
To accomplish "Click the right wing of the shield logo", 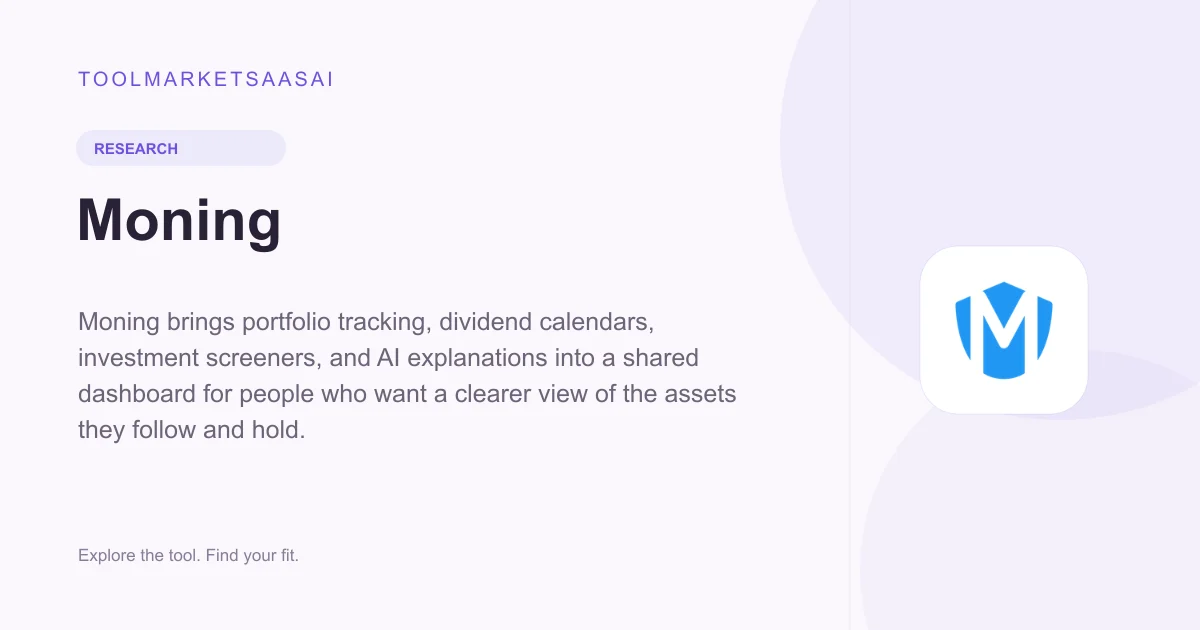I will tap(1043, 325).
